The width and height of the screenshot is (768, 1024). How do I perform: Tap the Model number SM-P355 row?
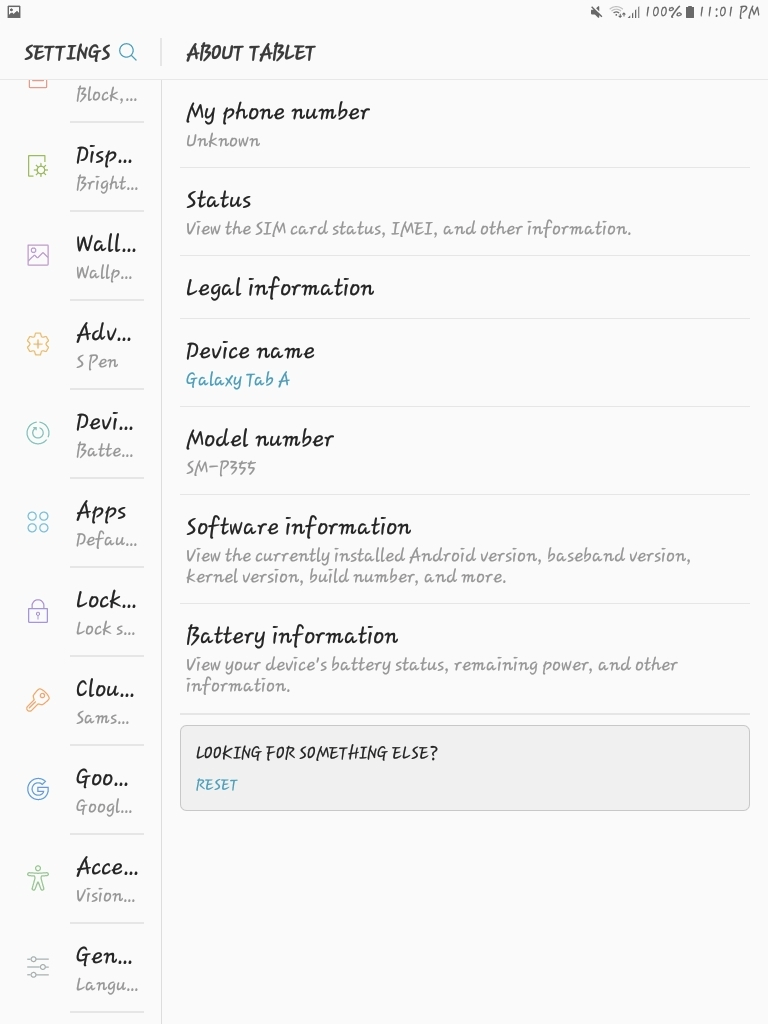[x=464, y=451]
